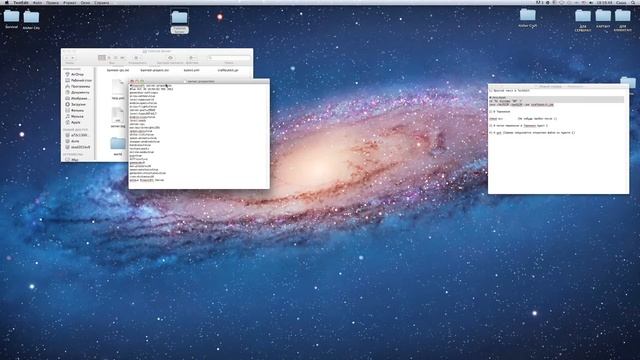Select the world folder in Finder
The height and width of the screenshot is (360, 640).
tap(118, 144)
